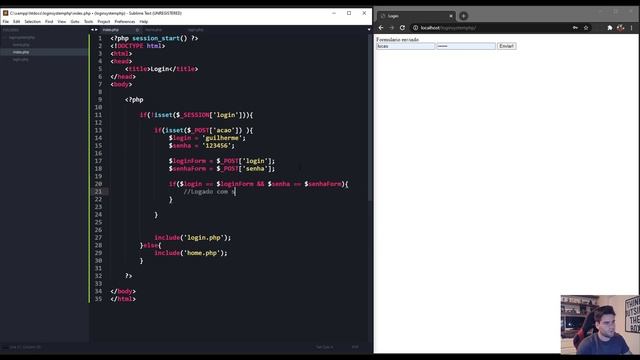This screenshot has width=640, height=360.
Task: Click the login field containing 'lucas'
Action: (405, 46)
